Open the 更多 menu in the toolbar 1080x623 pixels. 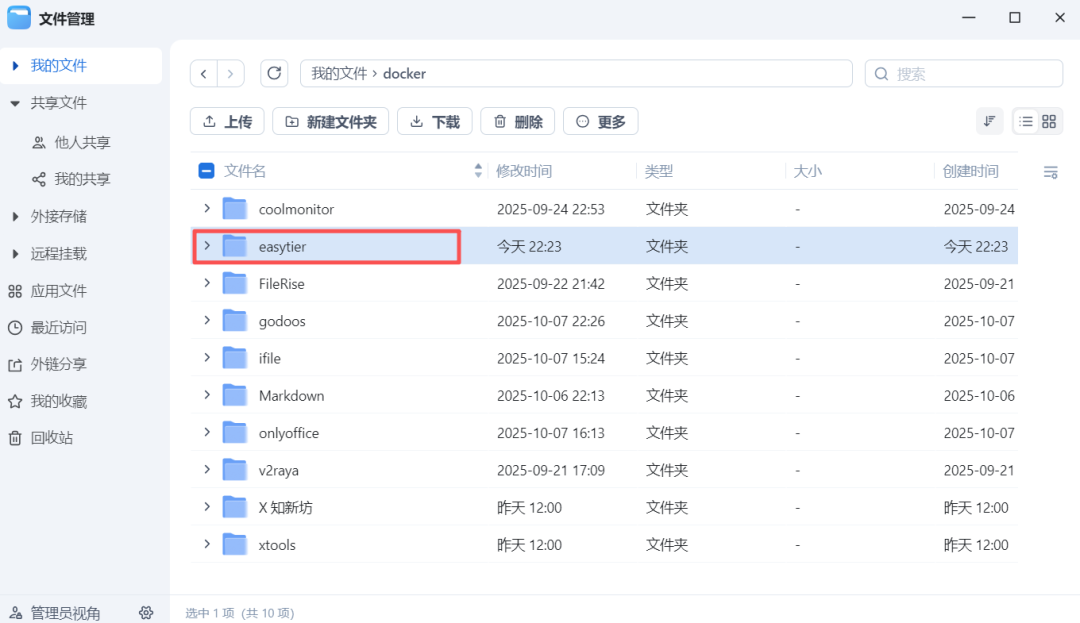tap(600, 121)
